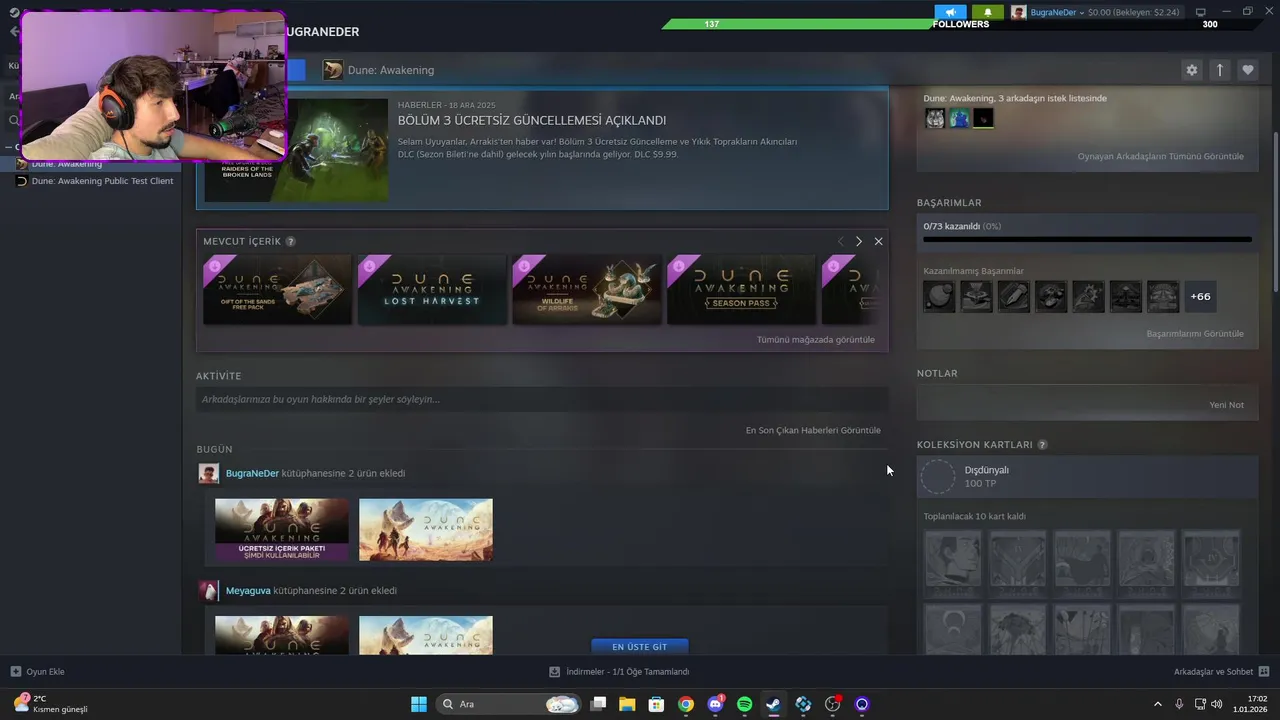Click news thumbnail Raiders of the Broken Lands
Viewport: 1280px width, 720px height.
[x=296, y=149]
